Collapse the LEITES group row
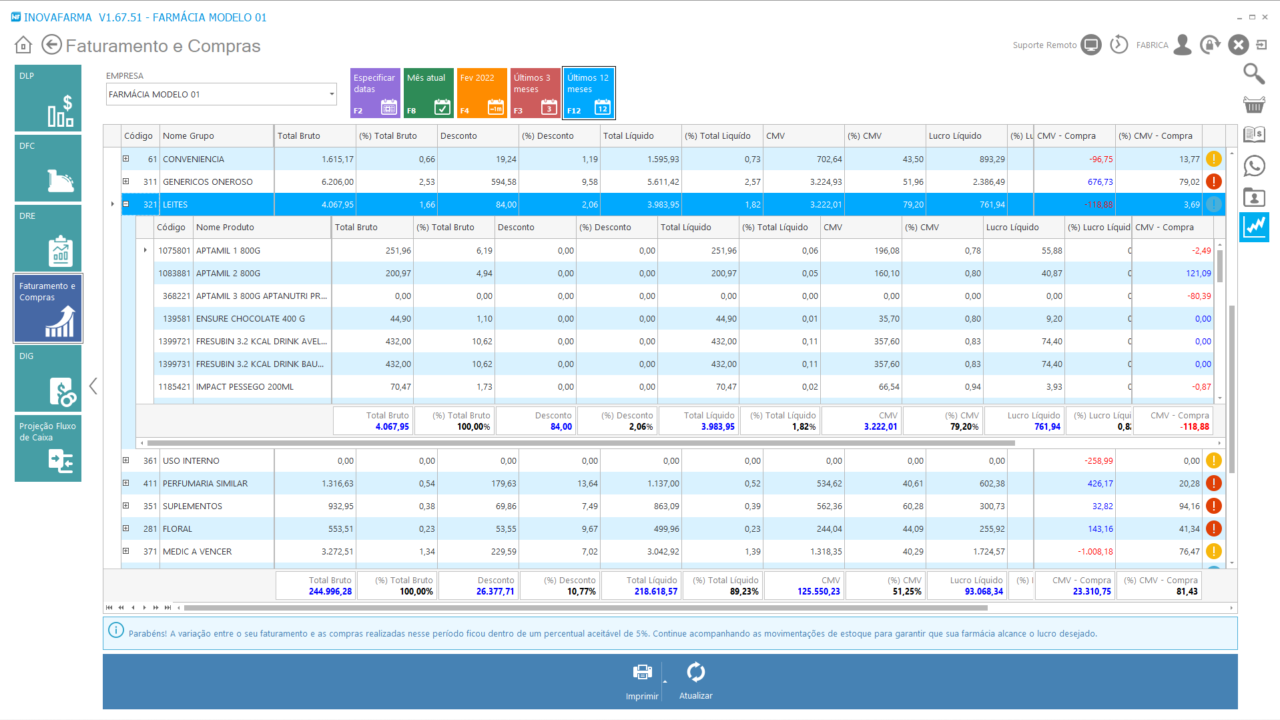Image resolution: width=1280 pixels, height=720 pixels. click(126, 204)
